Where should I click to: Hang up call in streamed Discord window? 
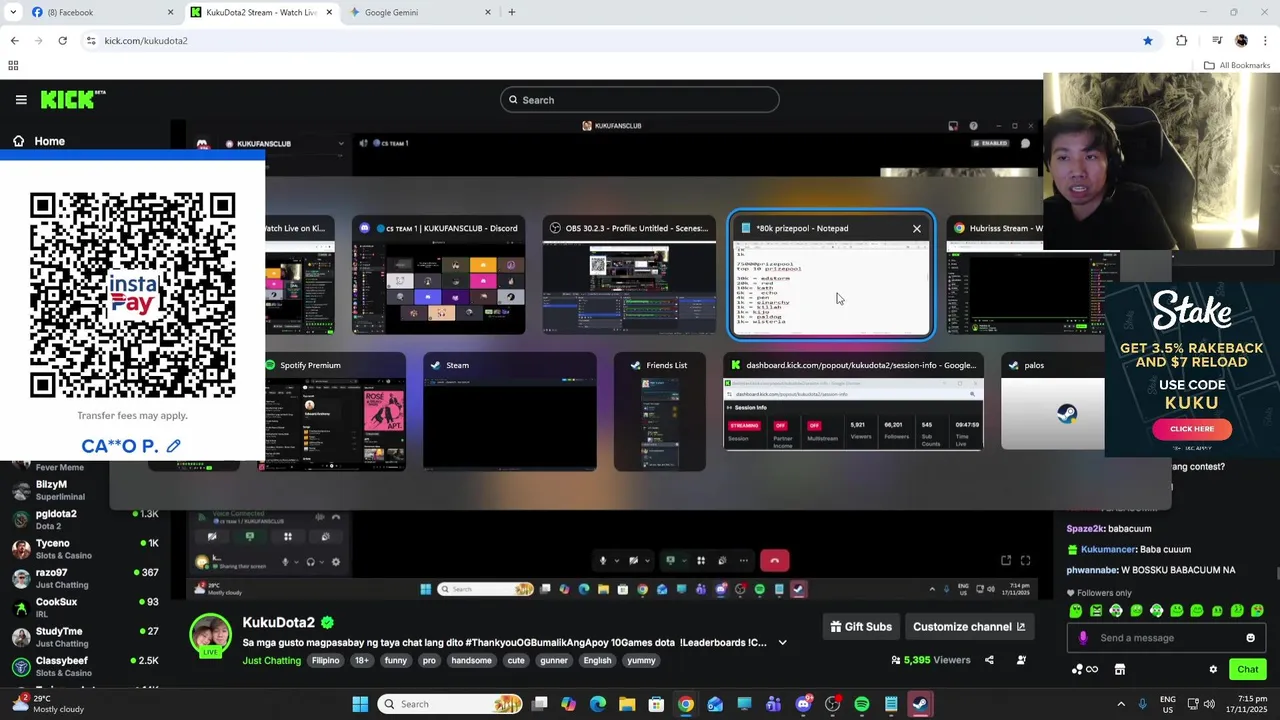point(774,561)
